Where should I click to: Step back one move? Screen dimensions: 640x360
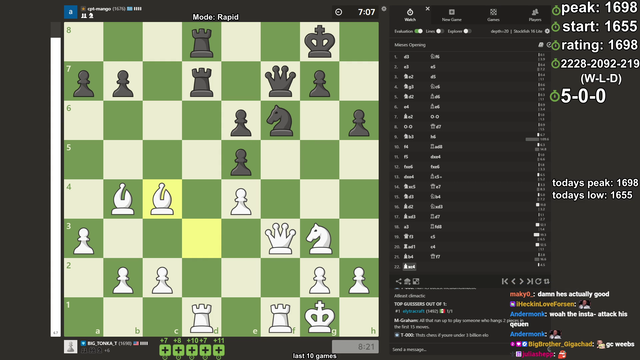point(513,281)
